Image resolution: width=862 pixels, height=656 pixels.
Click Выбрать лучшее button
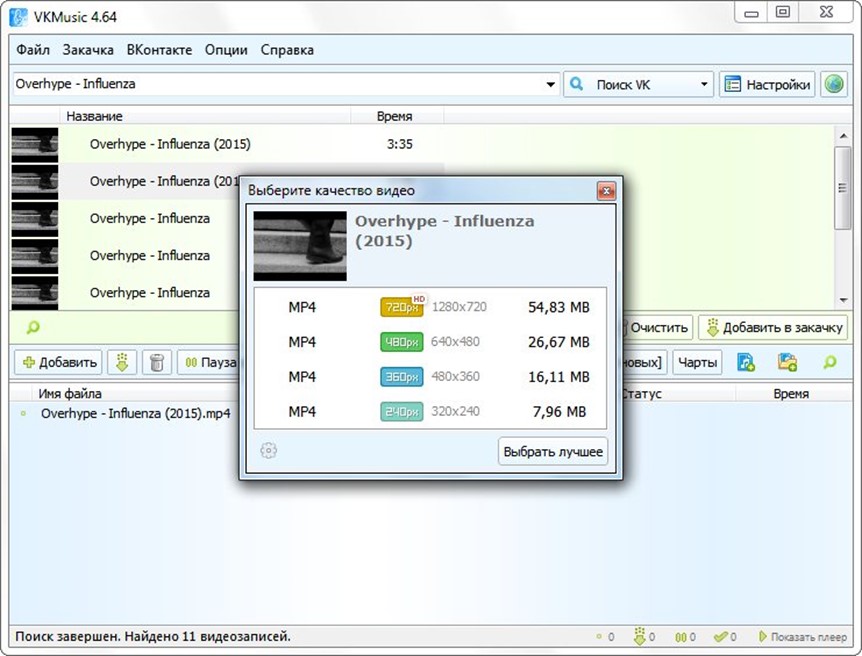point(553,451)
